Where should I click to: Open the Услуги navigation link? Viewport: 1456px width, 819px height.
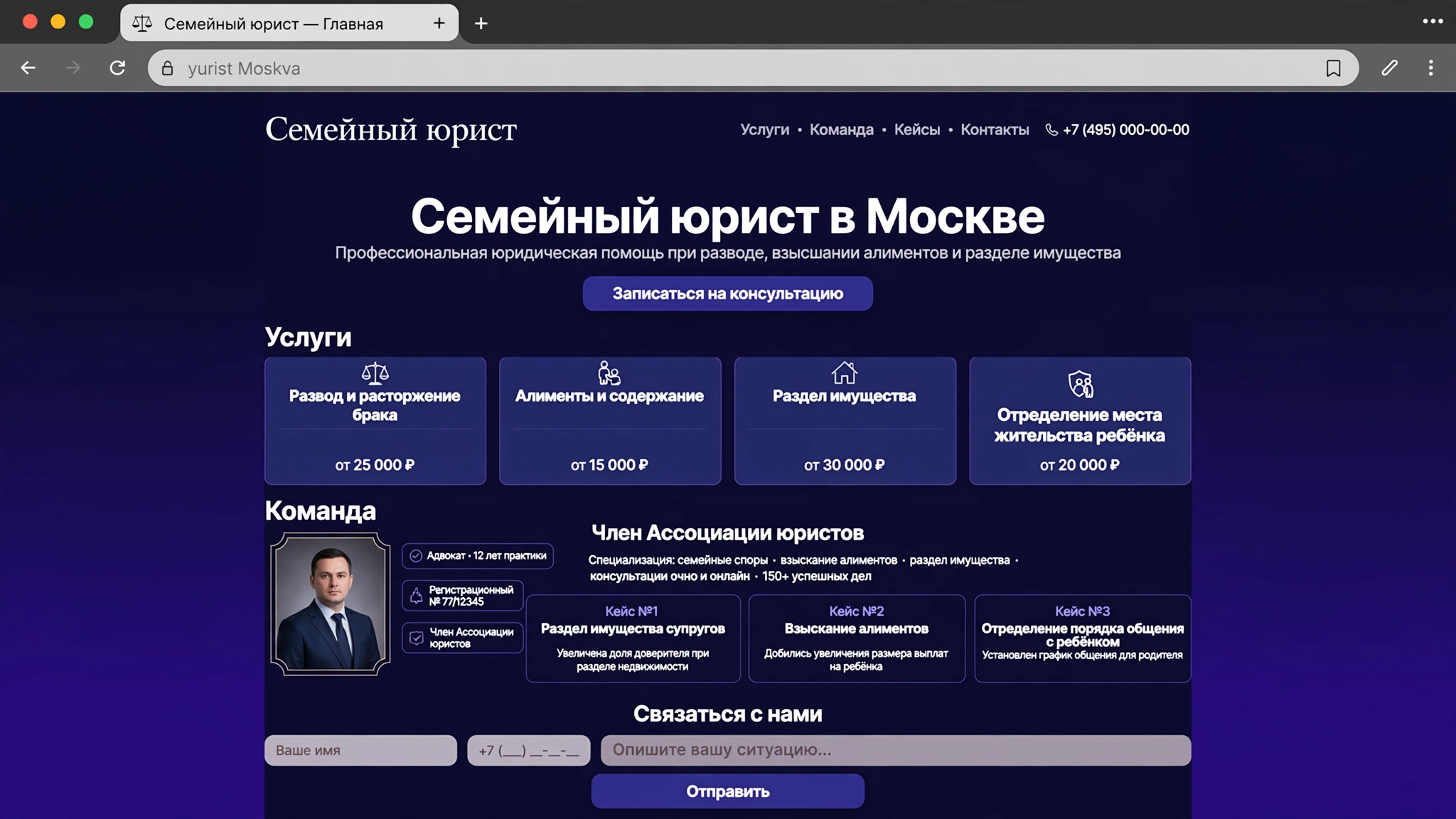pyautogui.click(x=764, y=130)
